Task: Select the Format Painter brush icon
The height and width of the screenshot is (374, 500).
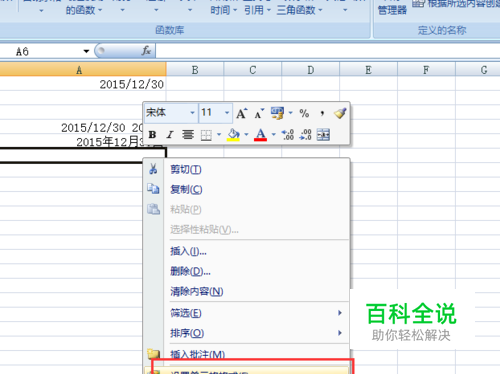Action: [x=340, y=113]
